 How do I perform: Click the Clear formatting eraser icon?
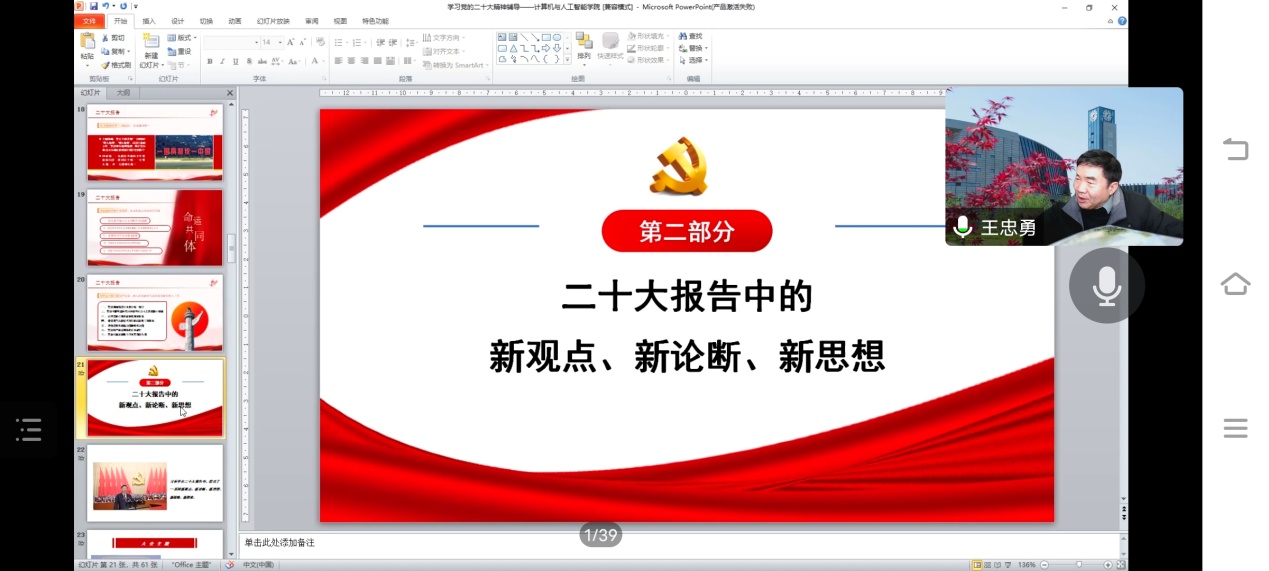[320, 42]
